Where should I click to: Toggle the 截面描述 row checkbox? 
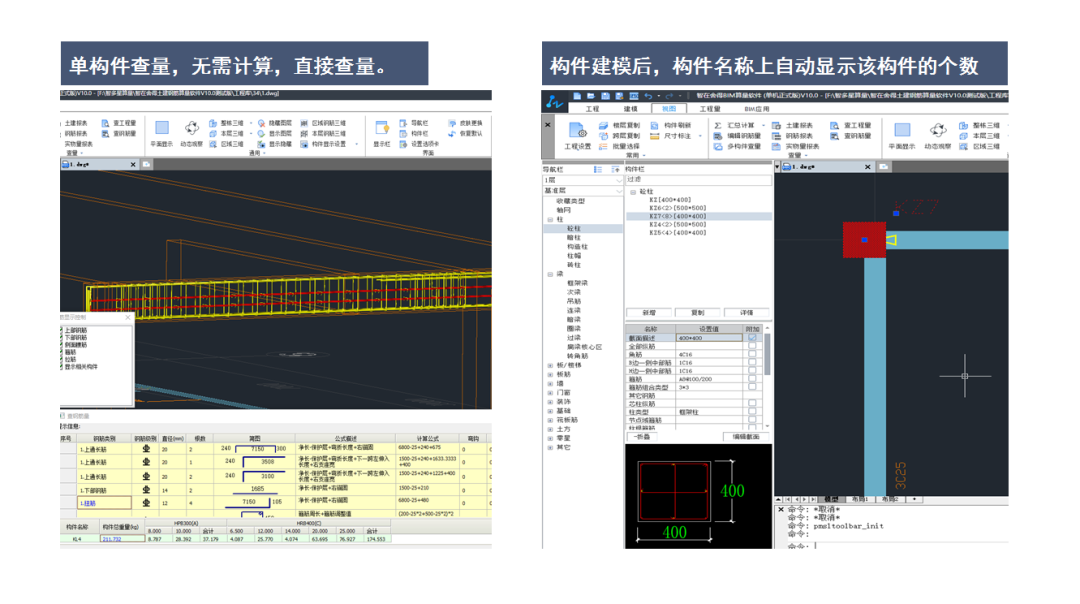[x=752, y=337]
